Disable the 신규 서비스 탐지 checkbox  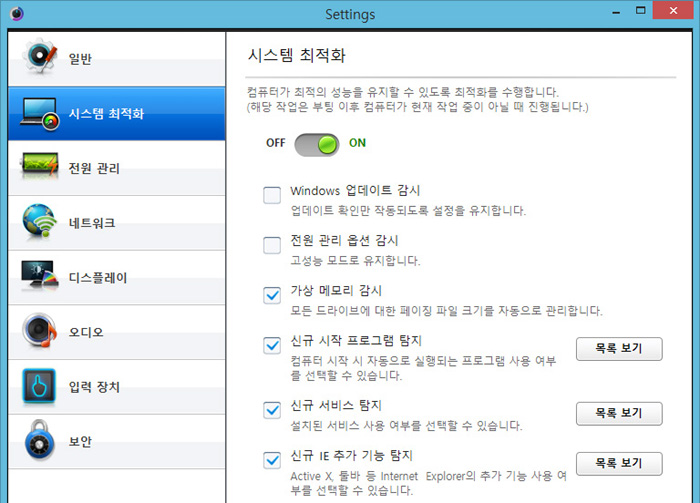(x=272, y=410)
